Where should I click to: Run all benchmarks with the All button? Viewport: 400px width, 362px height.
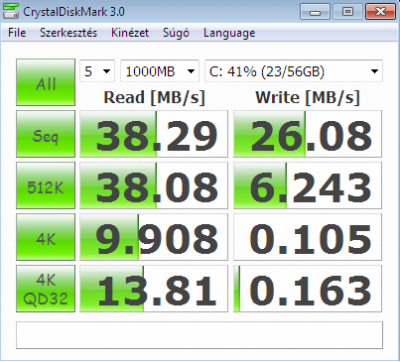click(x=46, y=82)
